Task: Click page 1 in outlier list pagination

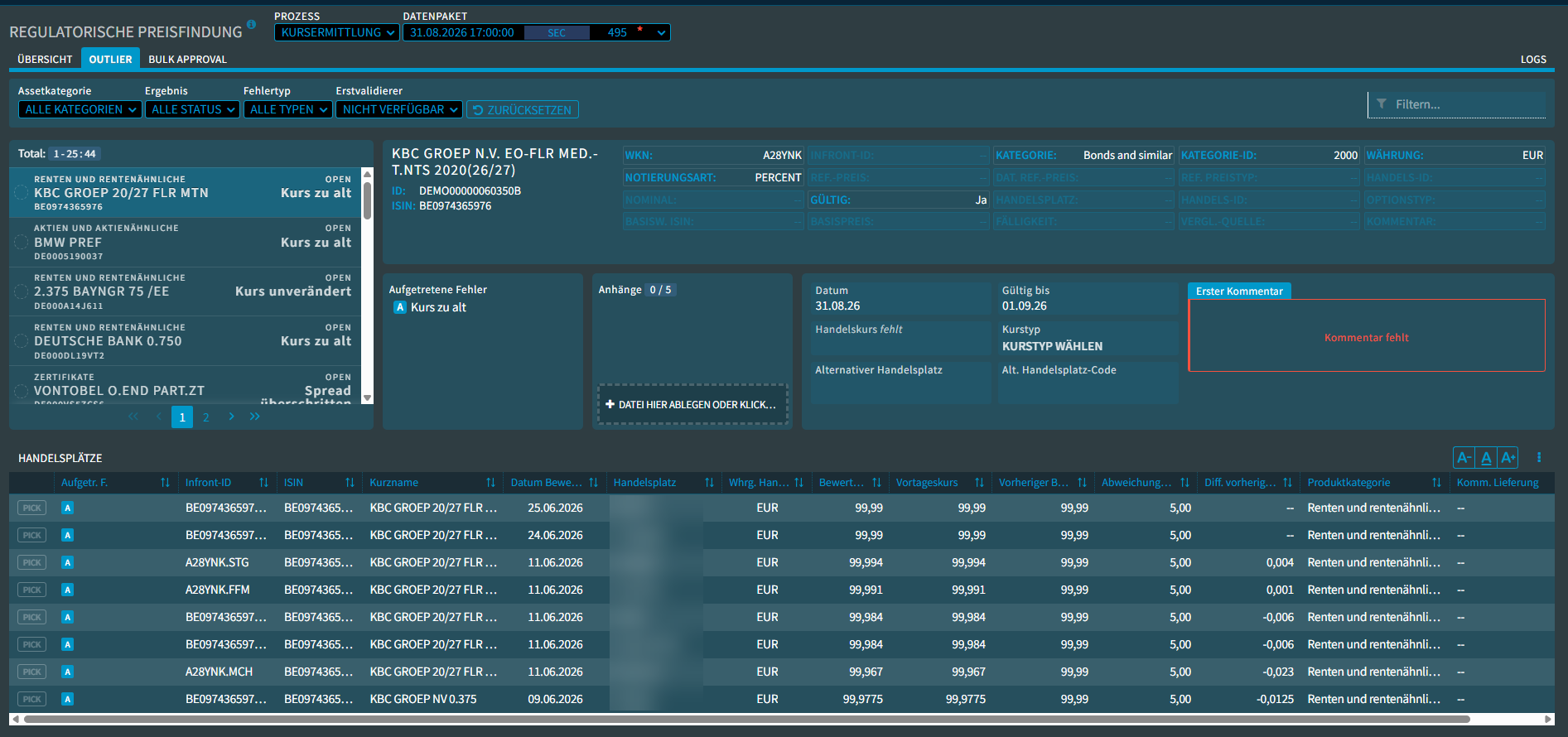Action: (x=182, y=417)
